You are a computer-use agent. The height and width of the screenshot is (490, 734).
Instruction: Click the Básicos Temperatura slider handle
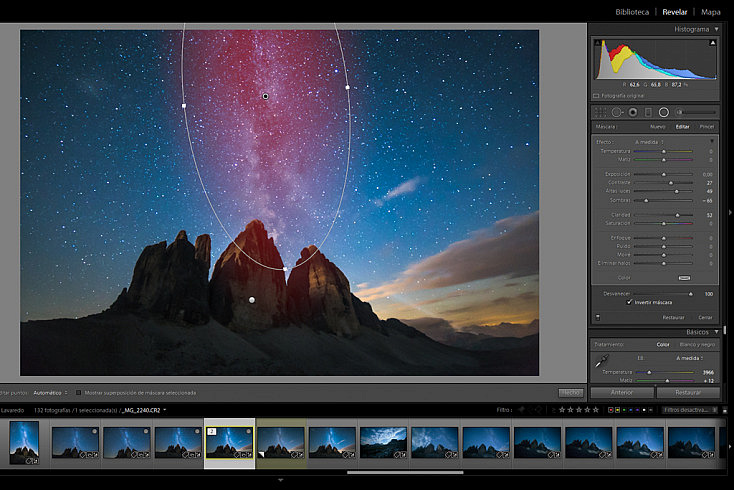pyautogui.click(x=649, y=372)
